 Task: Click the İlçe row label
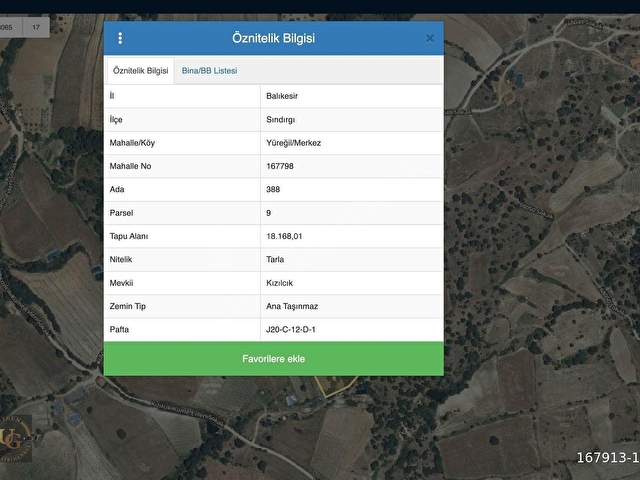pyautogui.click(x=116, y=120)
